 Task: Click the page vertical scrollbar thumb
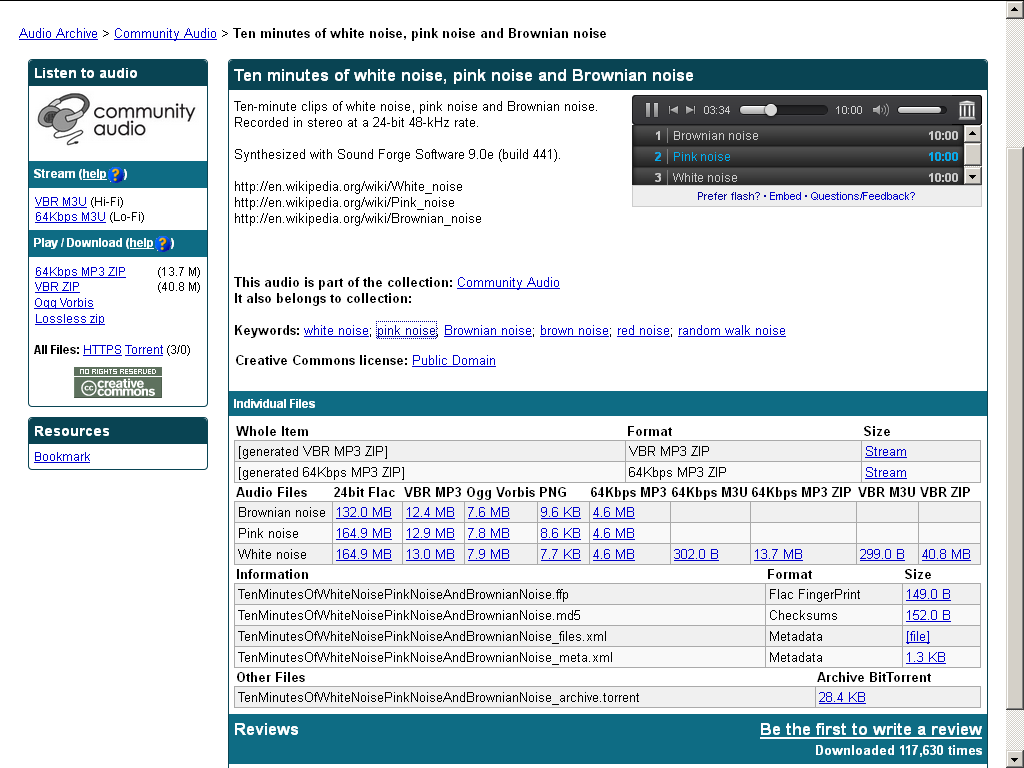pyautogui.click(x=1016, y=428)
